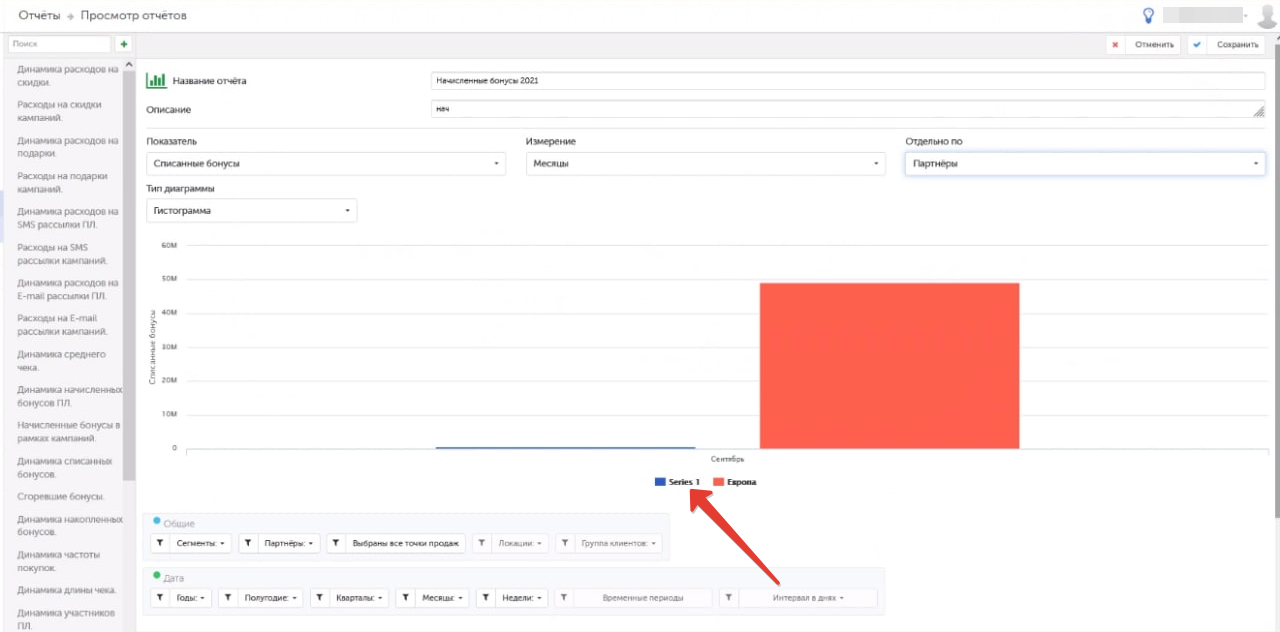Open the Показатель dropdown showing Списанные бонусы
The image size is (1280, 632).
[x=326, y=163]
